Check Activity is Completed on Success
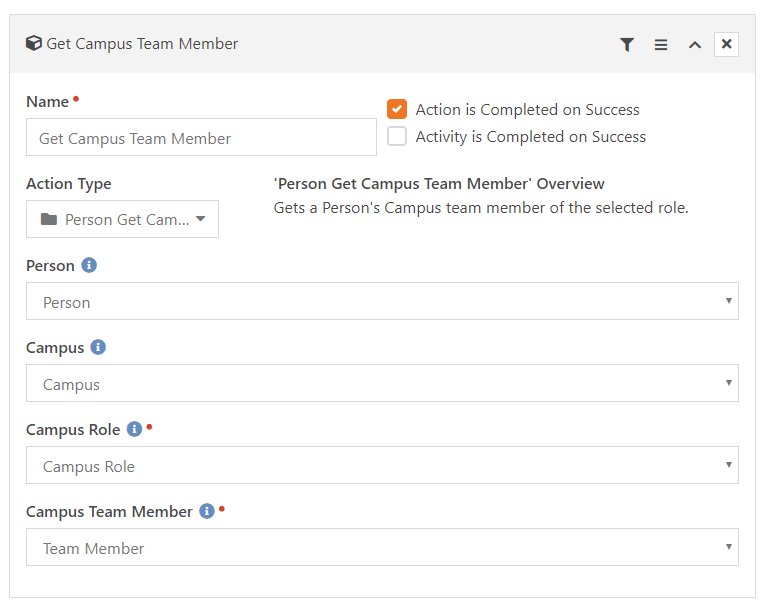Screen dimensions: 765x614 click(x=397, y=136)
